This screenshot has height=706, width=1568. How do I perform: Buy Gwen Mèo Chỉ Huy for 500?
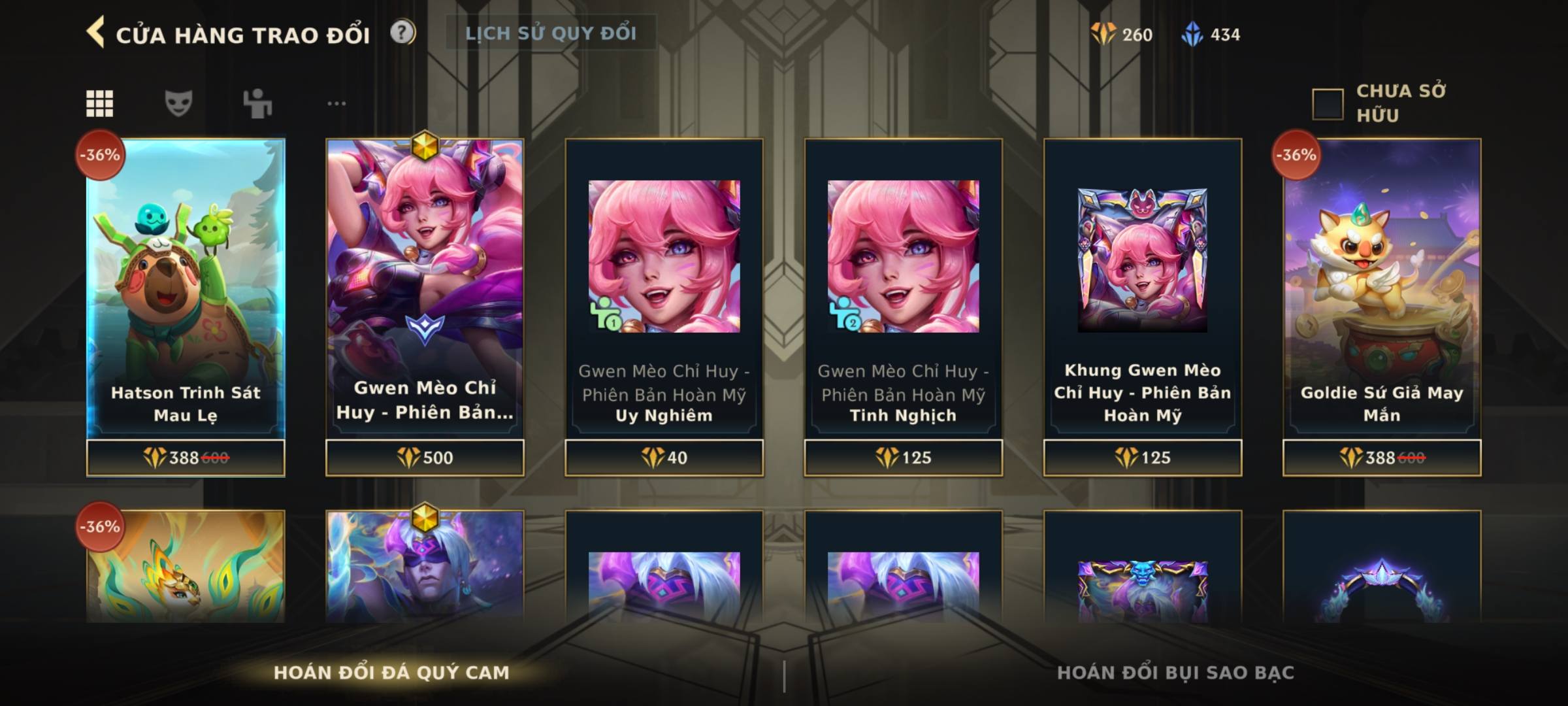click(x=425, y=458)
